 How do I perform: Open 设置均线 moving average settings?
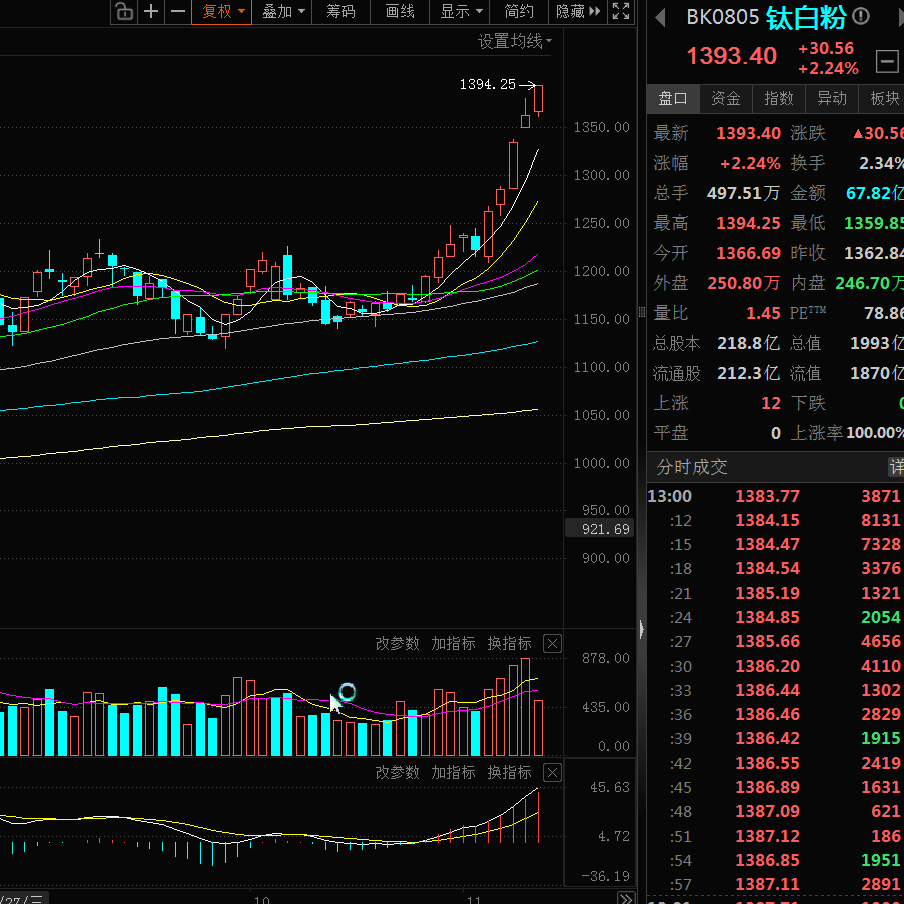pyautogui.click(x=514, y=42)
